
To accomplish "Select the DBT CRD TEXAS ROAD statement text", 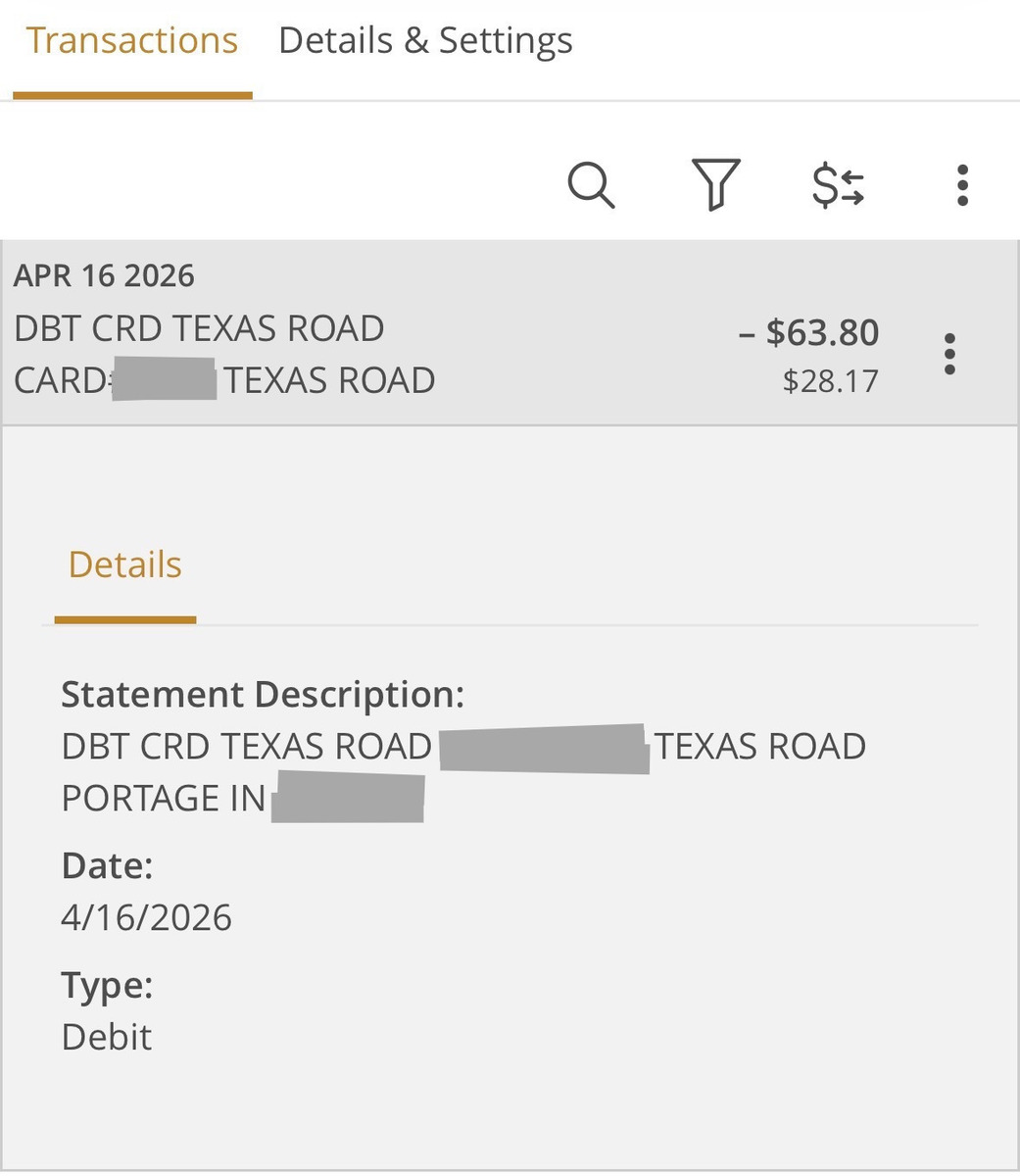I will [246, 747].
